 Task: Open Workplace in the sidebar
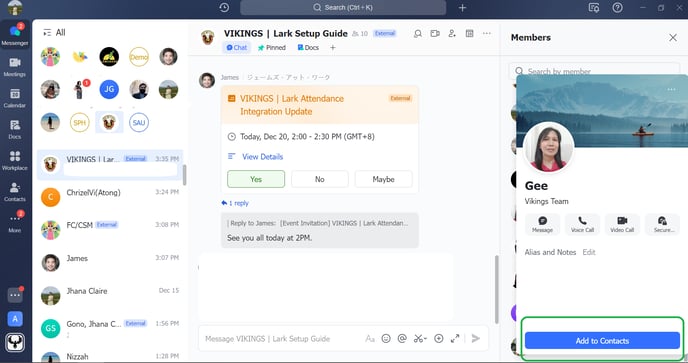click(x=15, y=160)
